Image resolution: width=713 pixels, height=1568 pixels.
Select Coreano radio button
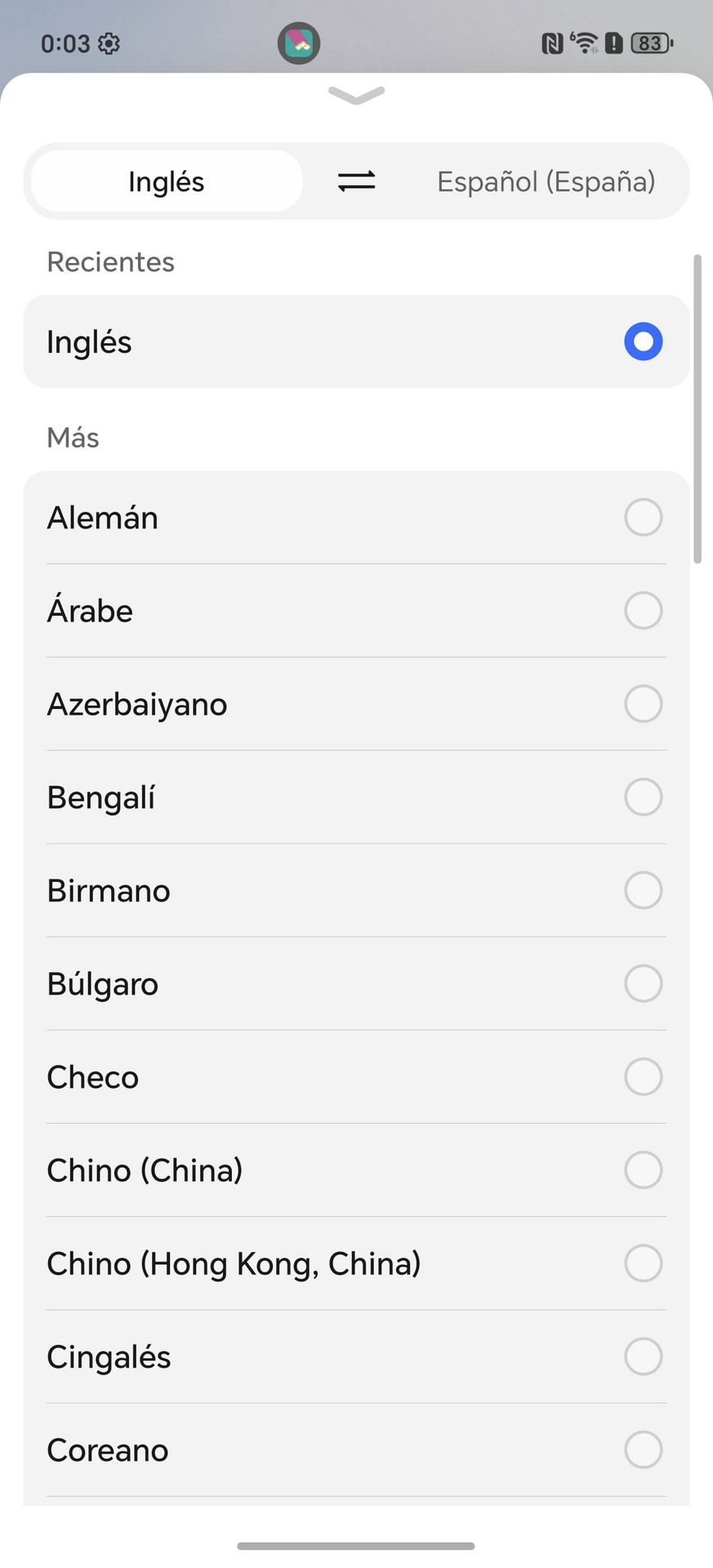[x=643, y=1450]
